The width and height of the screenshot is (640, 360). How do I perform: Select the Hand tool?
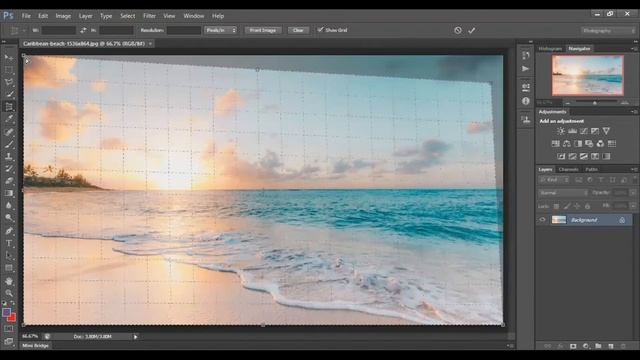point(9,281)
